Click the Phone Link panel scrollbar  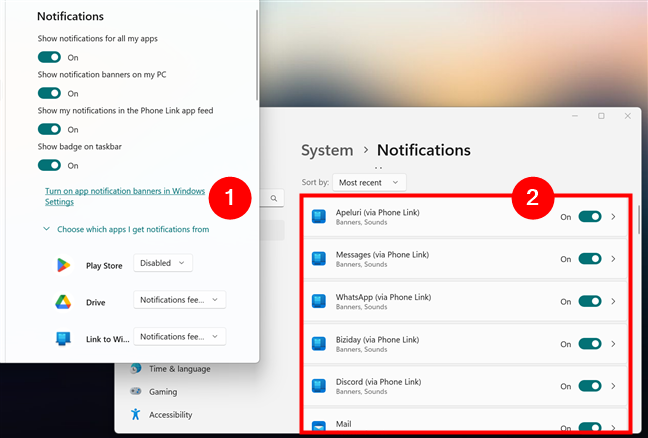(x=257, y=55)
